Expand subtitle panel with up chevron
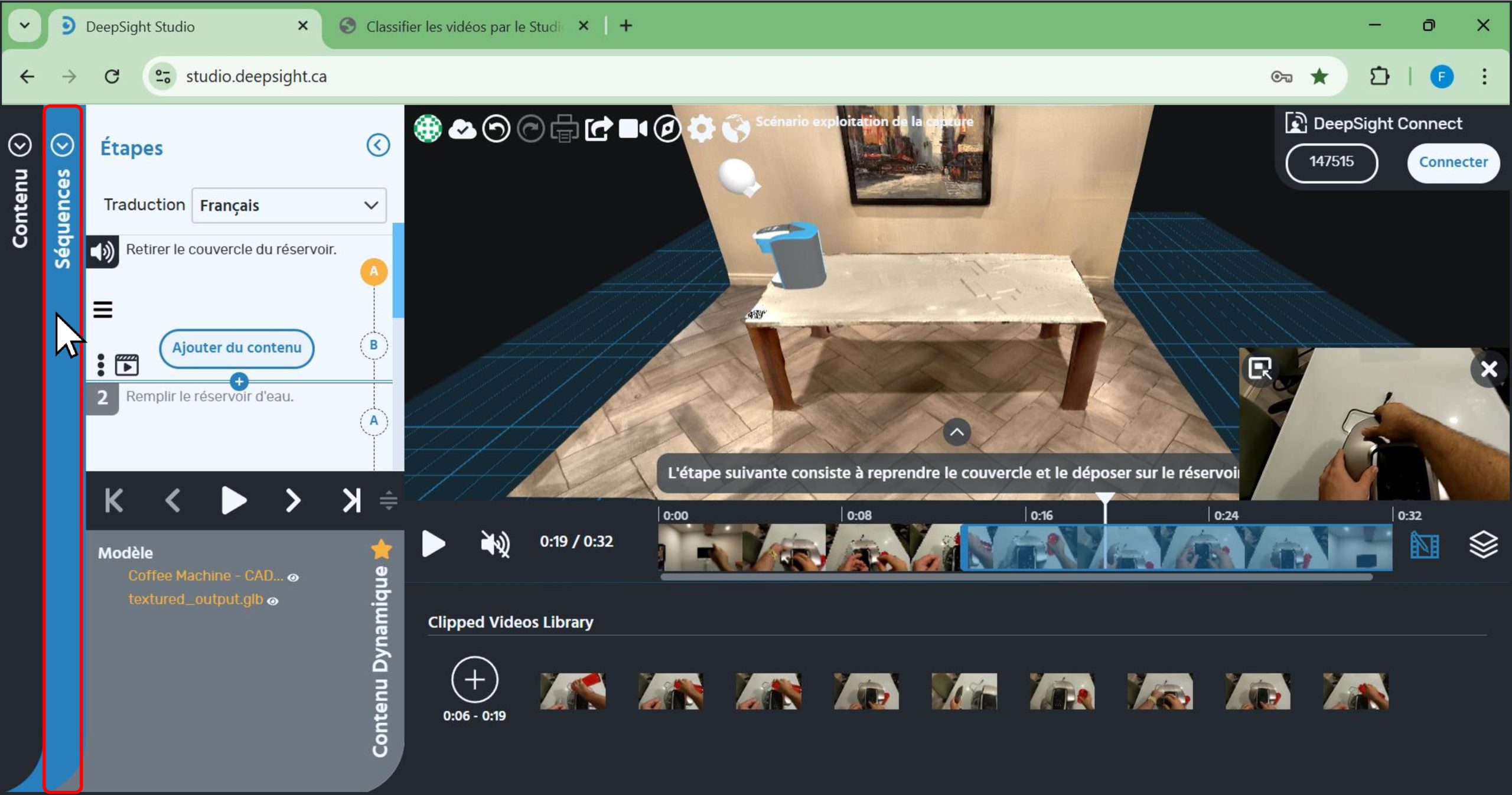Screen dimensions: 1512x795 tap(957, 432)
